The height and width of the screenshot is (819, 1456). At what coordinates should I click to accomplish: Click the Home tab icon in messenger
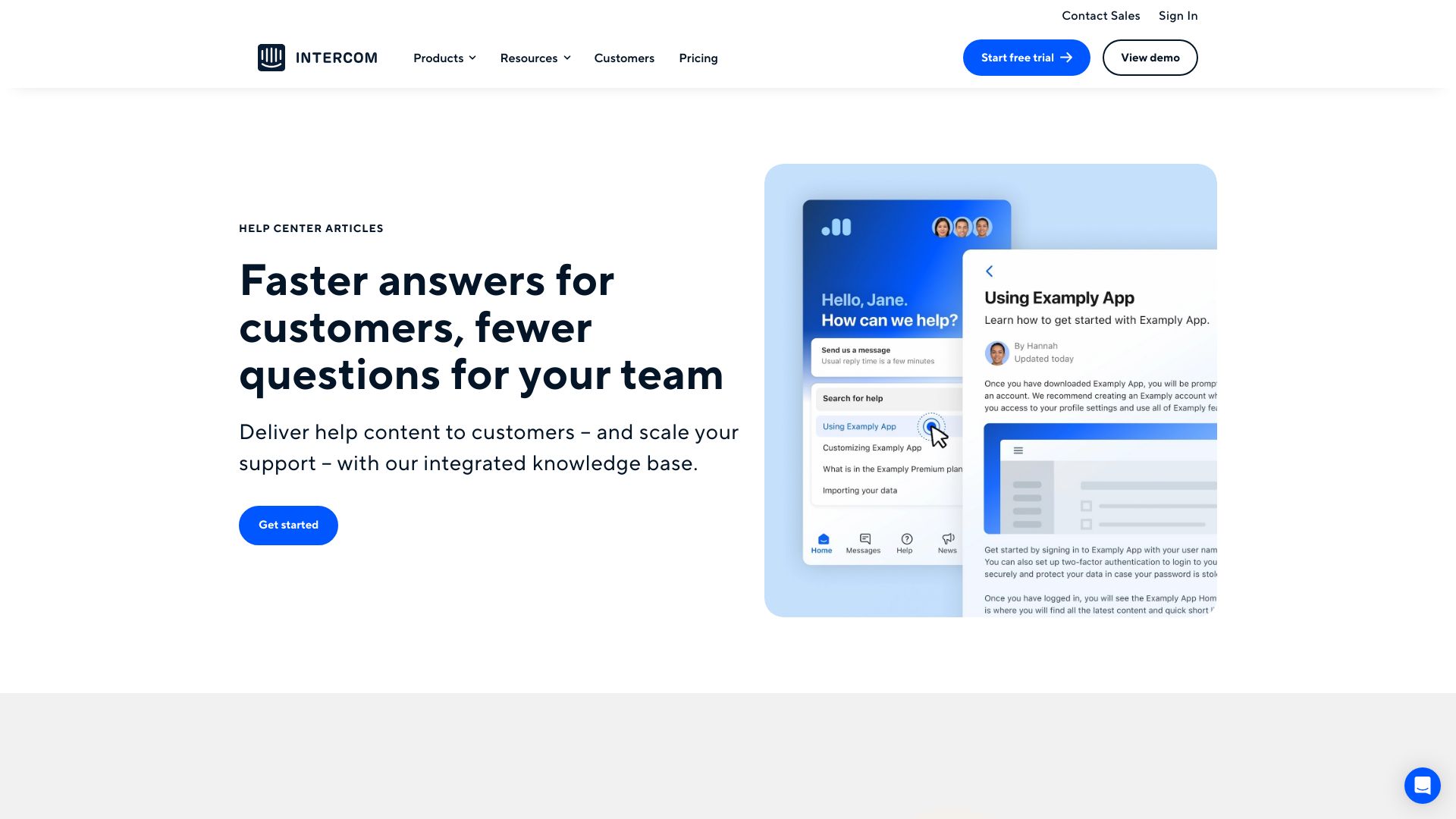(x=821, y=538)
